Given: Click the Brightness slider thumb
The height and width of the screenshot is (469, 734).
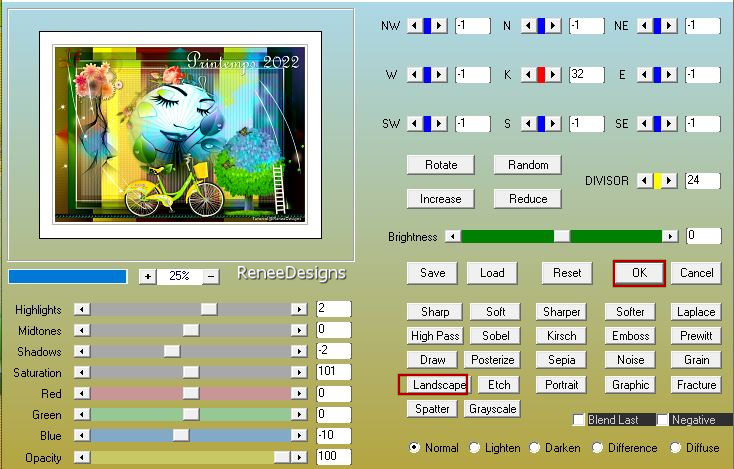Looking at the screenshot, I should click(562, 236).
